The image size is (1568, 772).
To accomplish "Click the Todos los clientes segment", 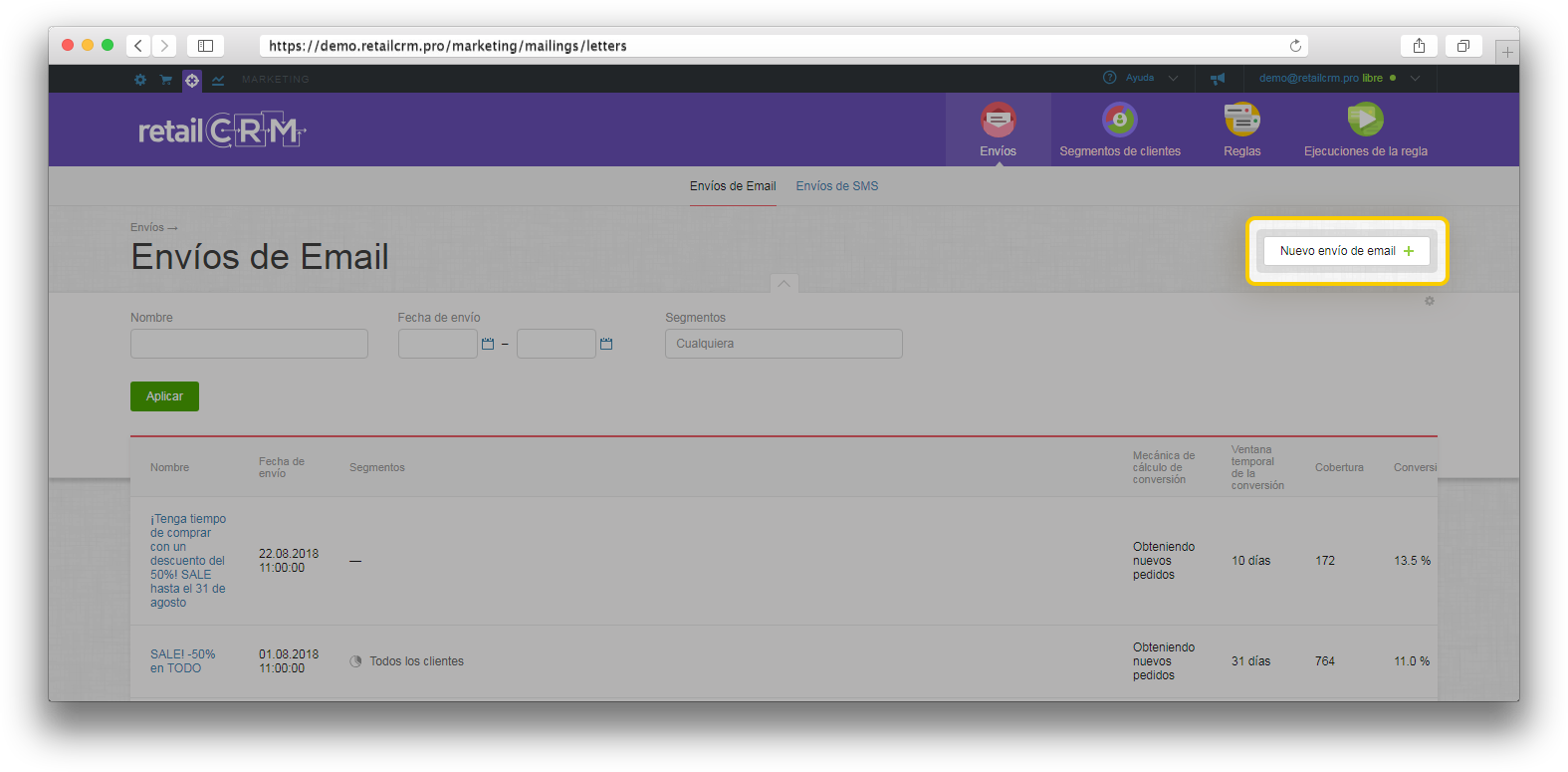I will (416, 661).
